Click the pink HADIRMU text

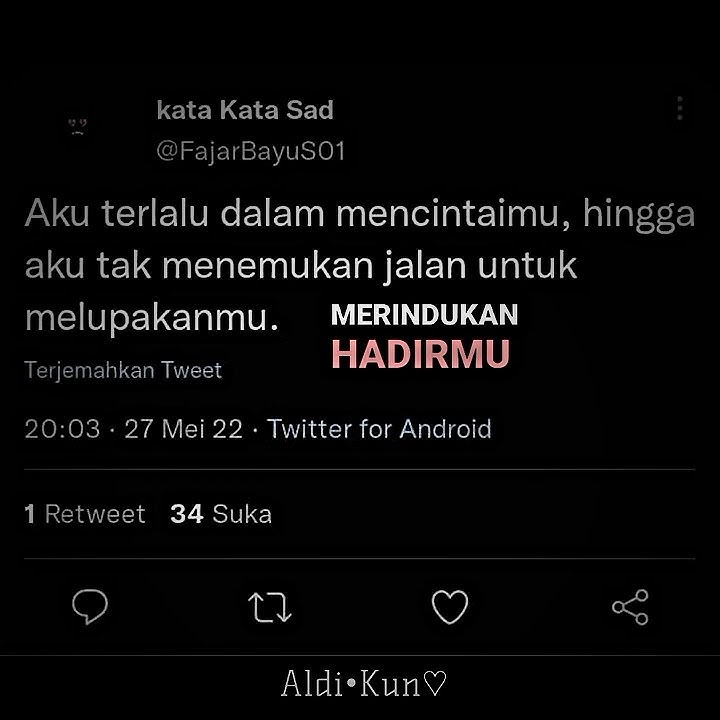click(421, 354)
